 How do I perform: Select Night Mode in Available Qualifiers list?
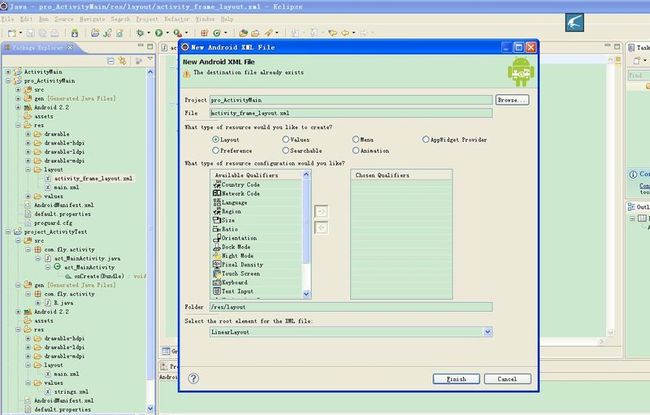238,256
